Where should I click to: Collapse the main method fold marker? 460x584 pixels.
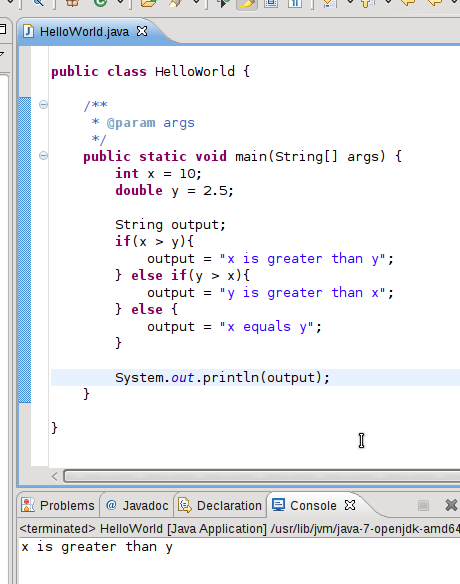43,155
